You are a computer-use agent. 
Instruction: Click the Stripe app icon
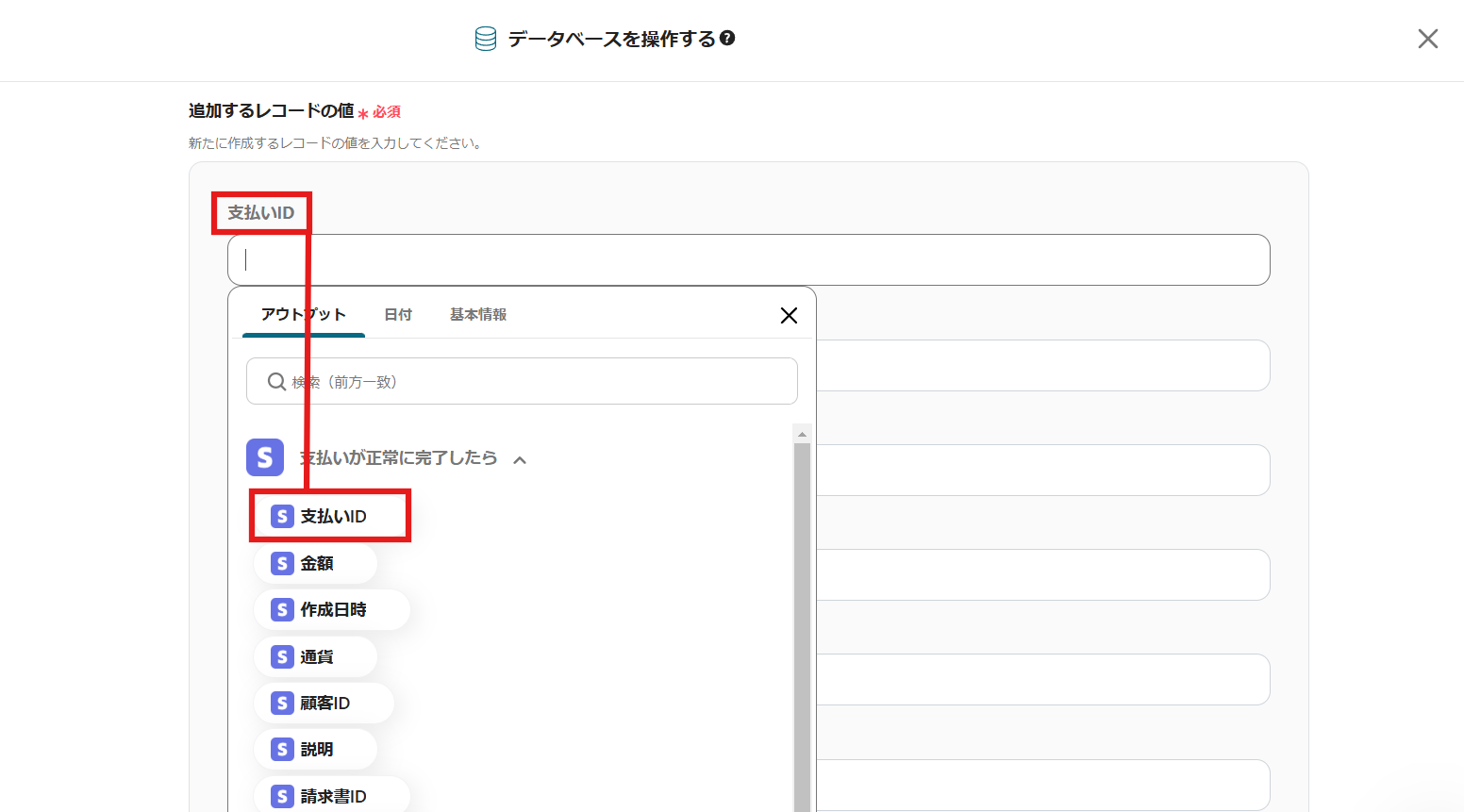[x=265, y=457]
